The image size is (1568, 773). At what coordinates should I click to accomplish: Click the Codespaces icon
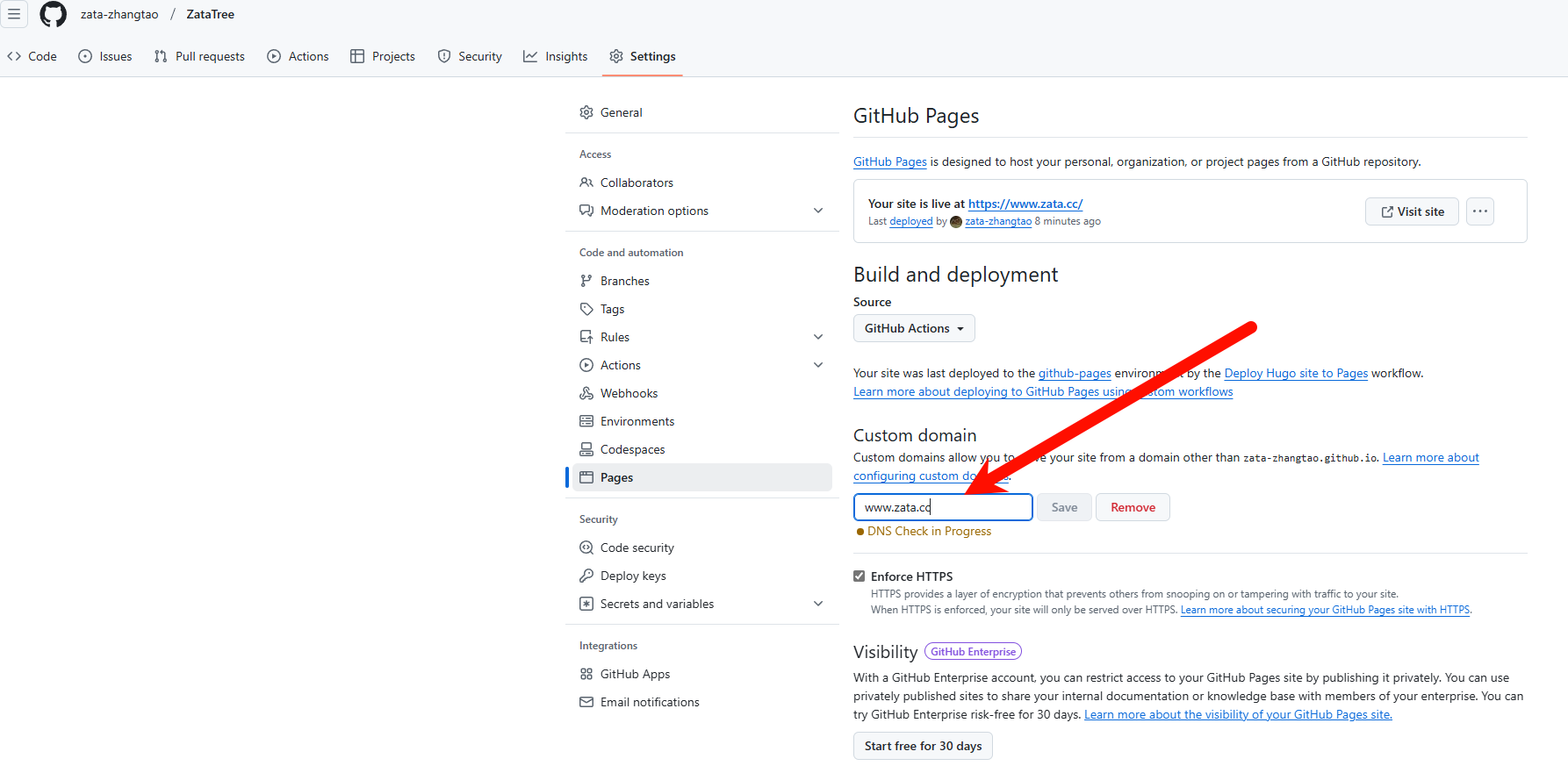[x=586, y=449]
